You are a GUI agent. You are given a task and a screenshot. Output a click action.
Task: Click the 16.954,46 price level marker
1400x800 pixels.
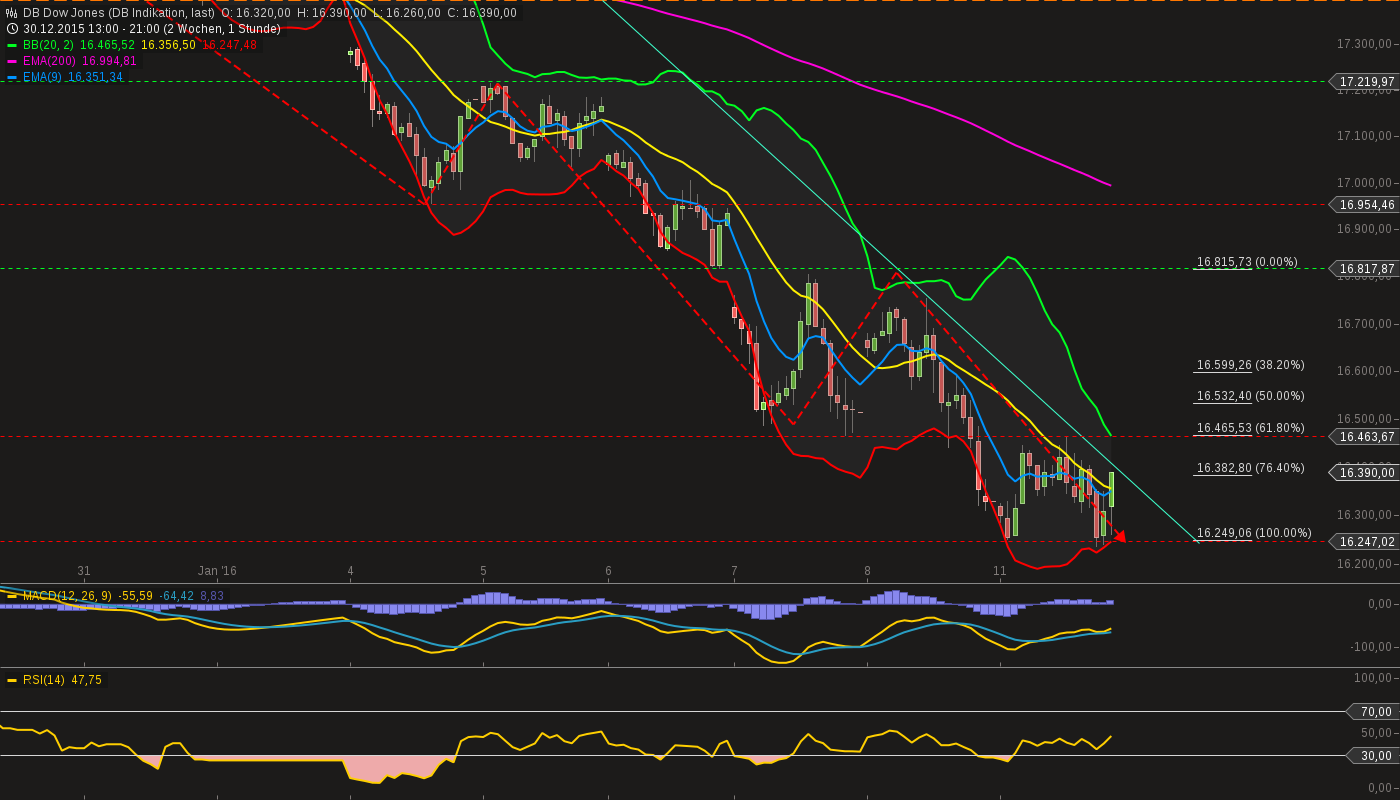click(1362, 204)
